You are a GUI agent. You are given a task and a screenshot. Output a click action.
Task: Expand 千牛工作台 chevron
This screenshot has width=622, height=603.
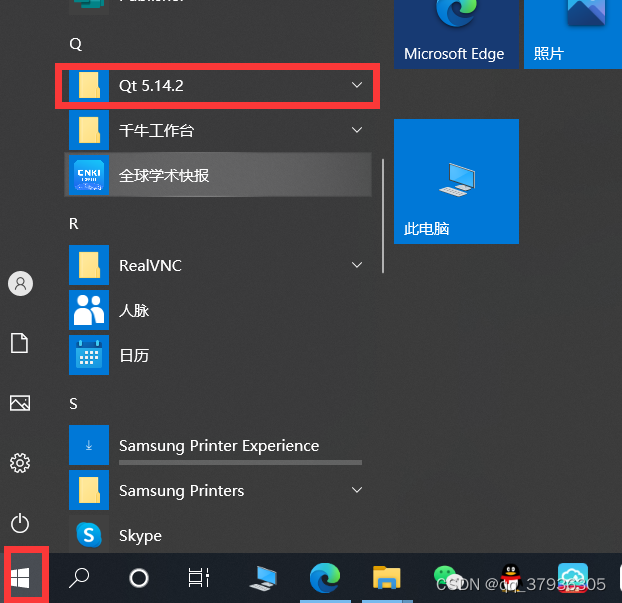coord(357,130)
